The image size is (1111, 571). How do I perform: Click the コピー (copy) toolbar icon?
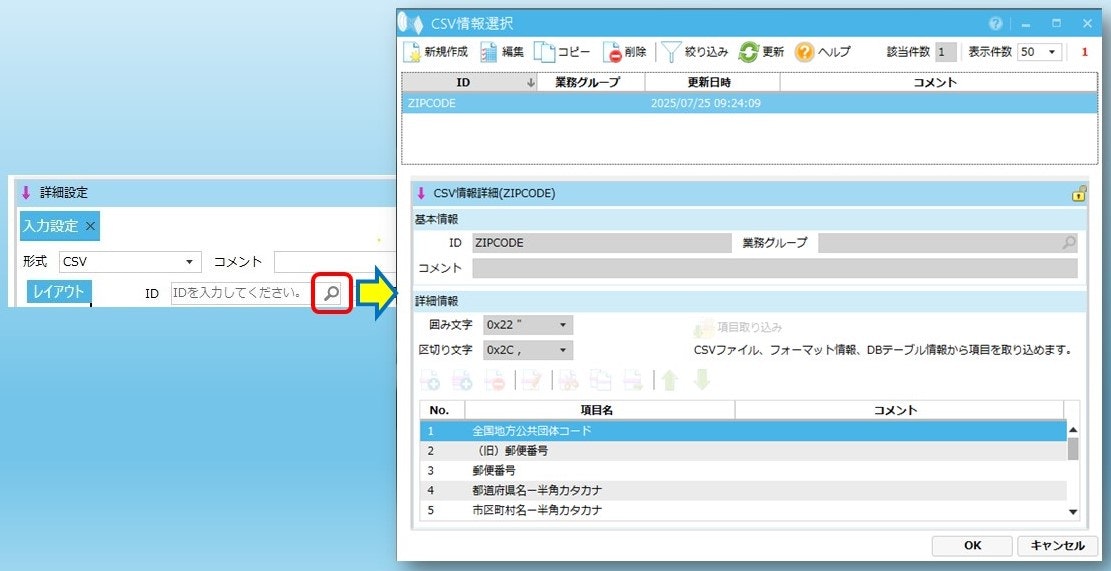[x=544, y=52]
